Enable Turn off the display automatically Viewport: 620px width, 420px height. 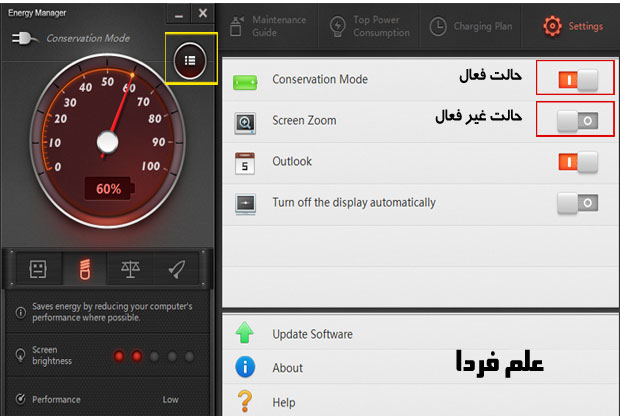click(577, 202)
